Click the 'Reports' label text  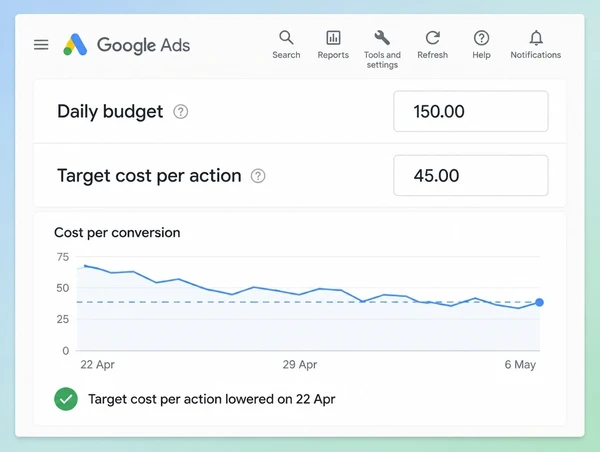point(333,55)
